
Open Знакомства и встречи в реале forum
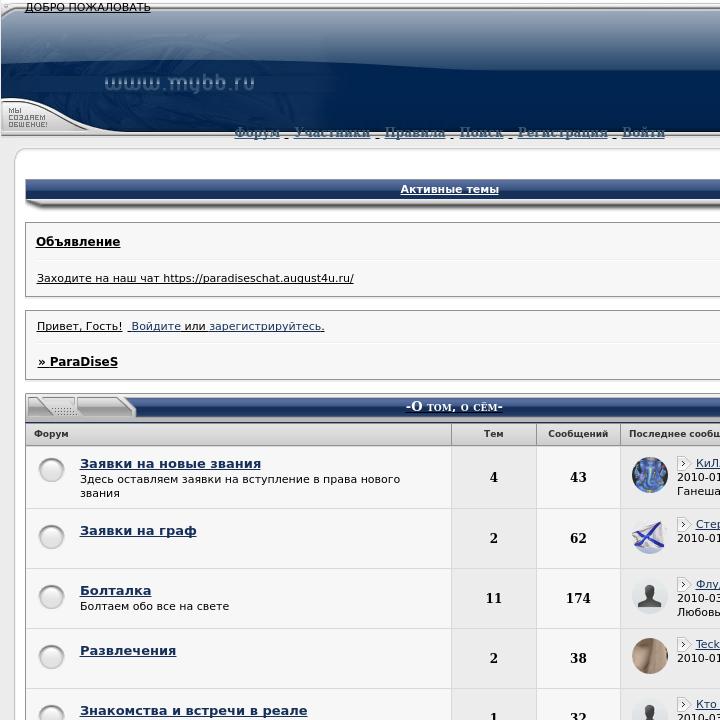pos(194,710)
